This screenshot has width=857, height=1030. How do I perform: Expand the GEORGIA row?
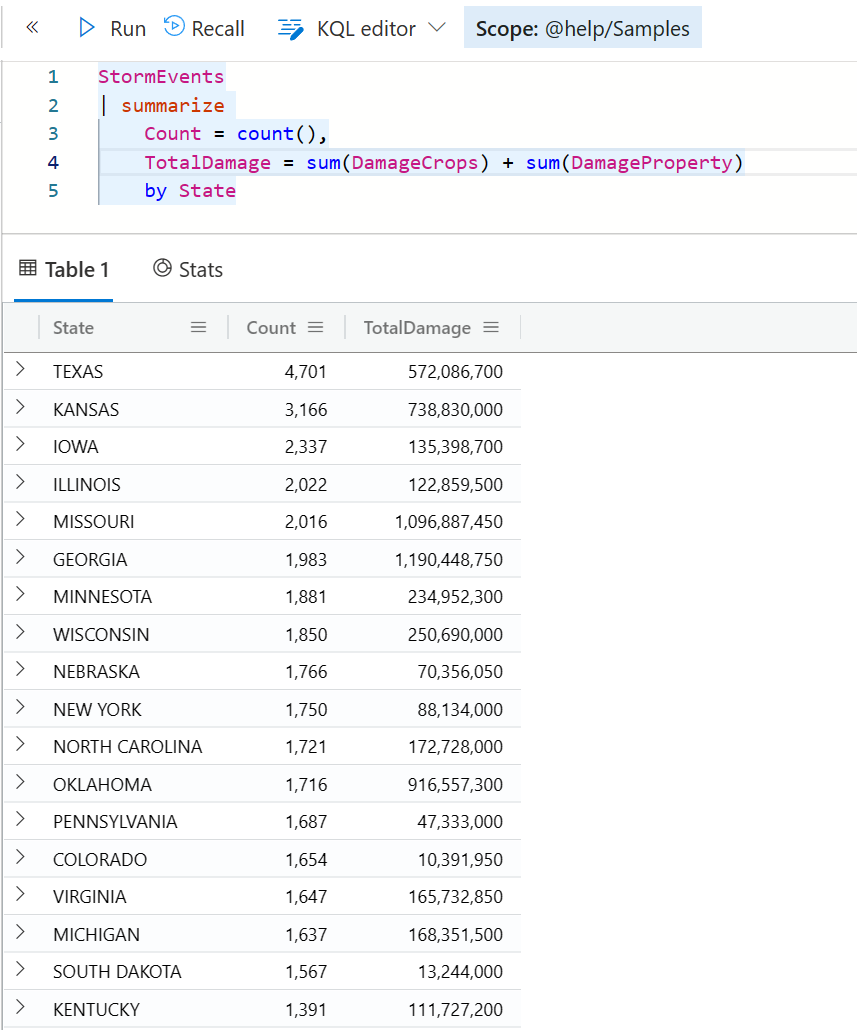20,557
